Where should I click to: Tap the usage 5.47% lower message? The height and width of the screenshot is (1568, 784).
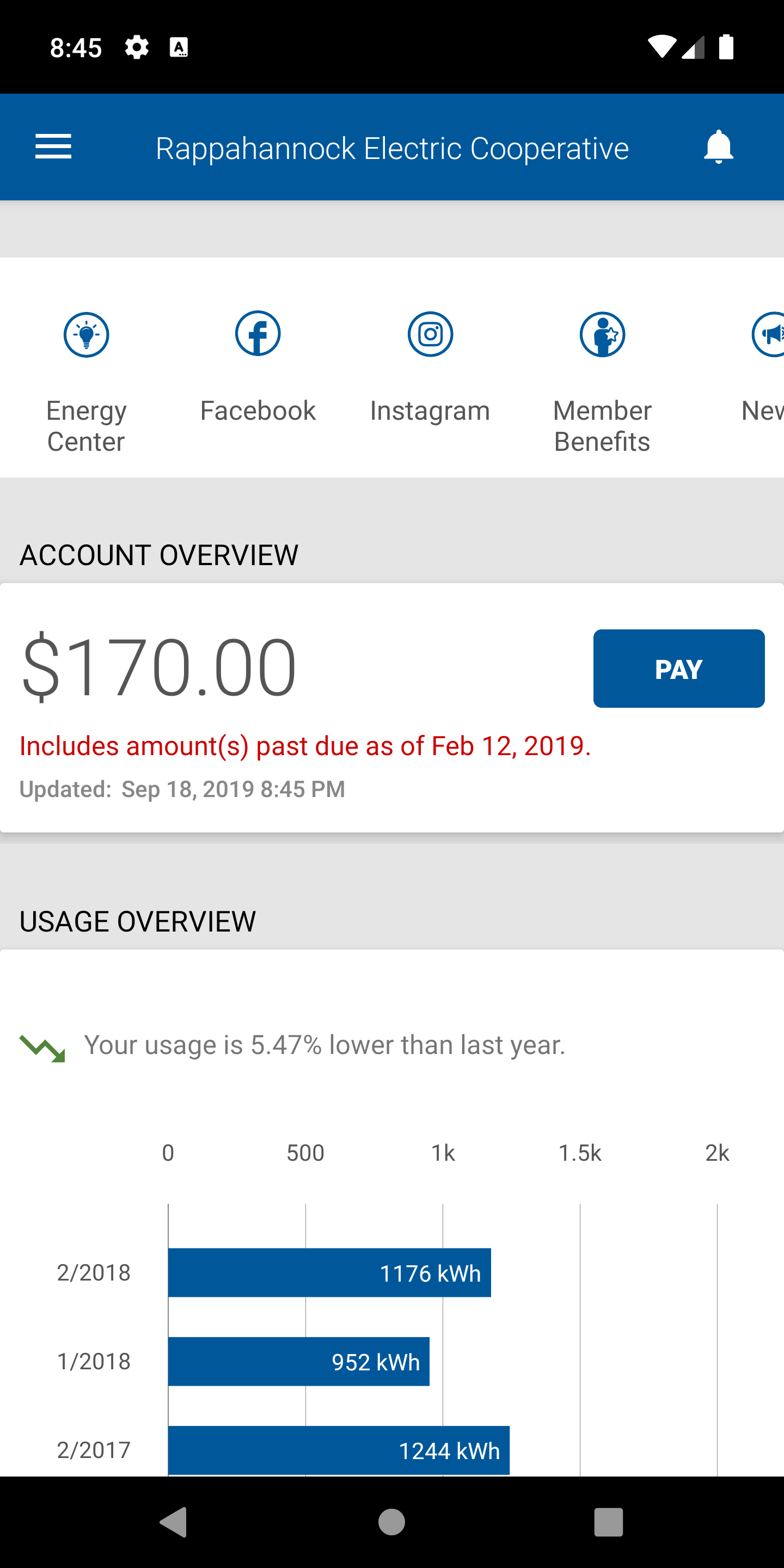click(325, 1045)
